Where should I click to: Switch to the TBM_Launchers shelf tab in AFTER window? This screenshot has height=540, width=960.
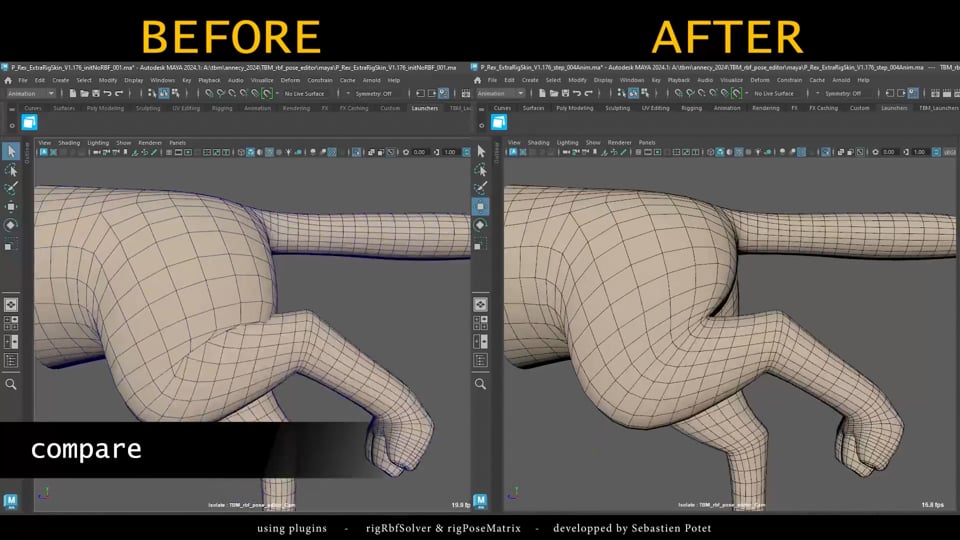pyautogui.click(x=939, y=108)
